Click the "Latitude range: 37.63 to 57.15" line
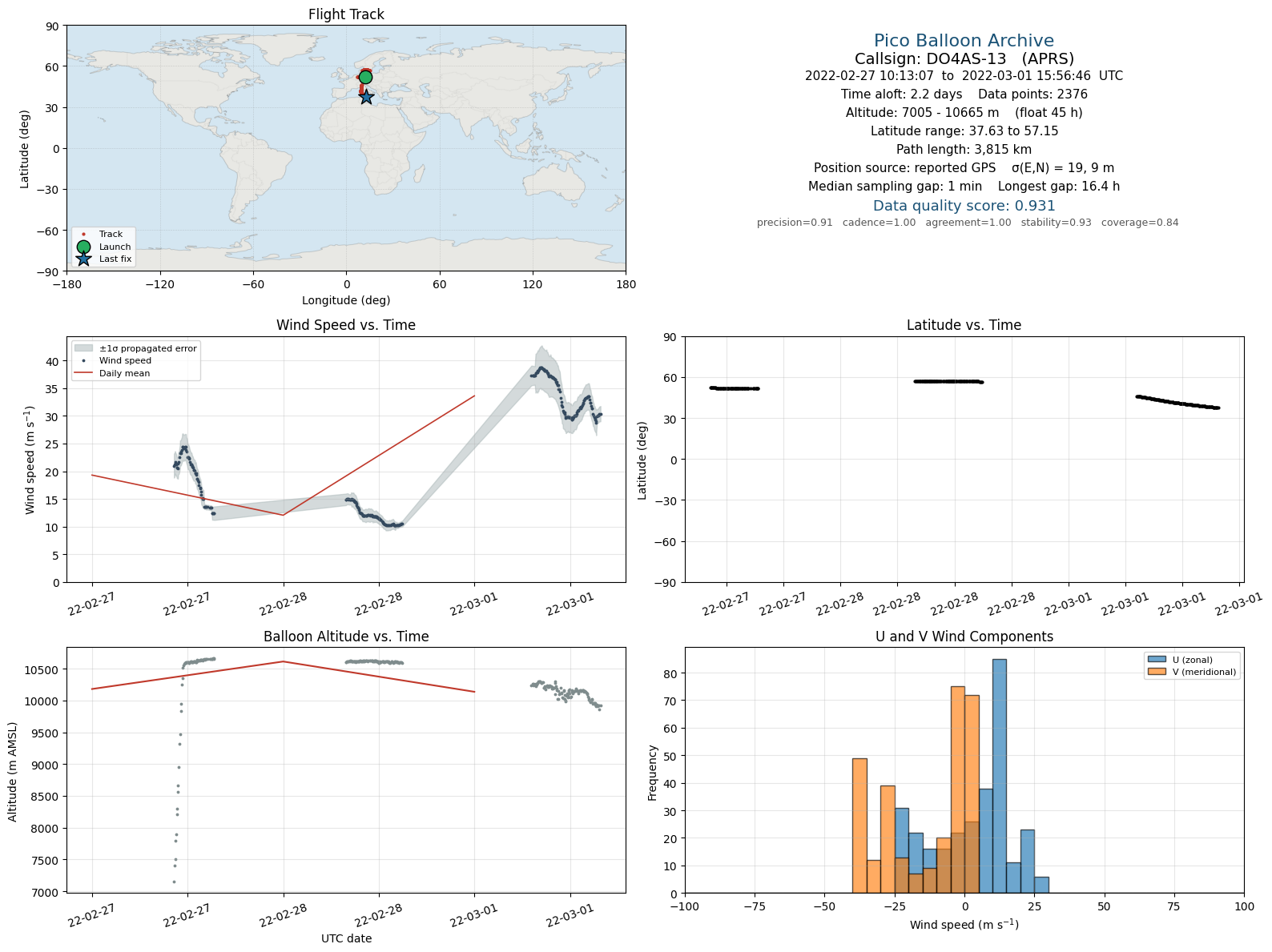 (964, 131)
